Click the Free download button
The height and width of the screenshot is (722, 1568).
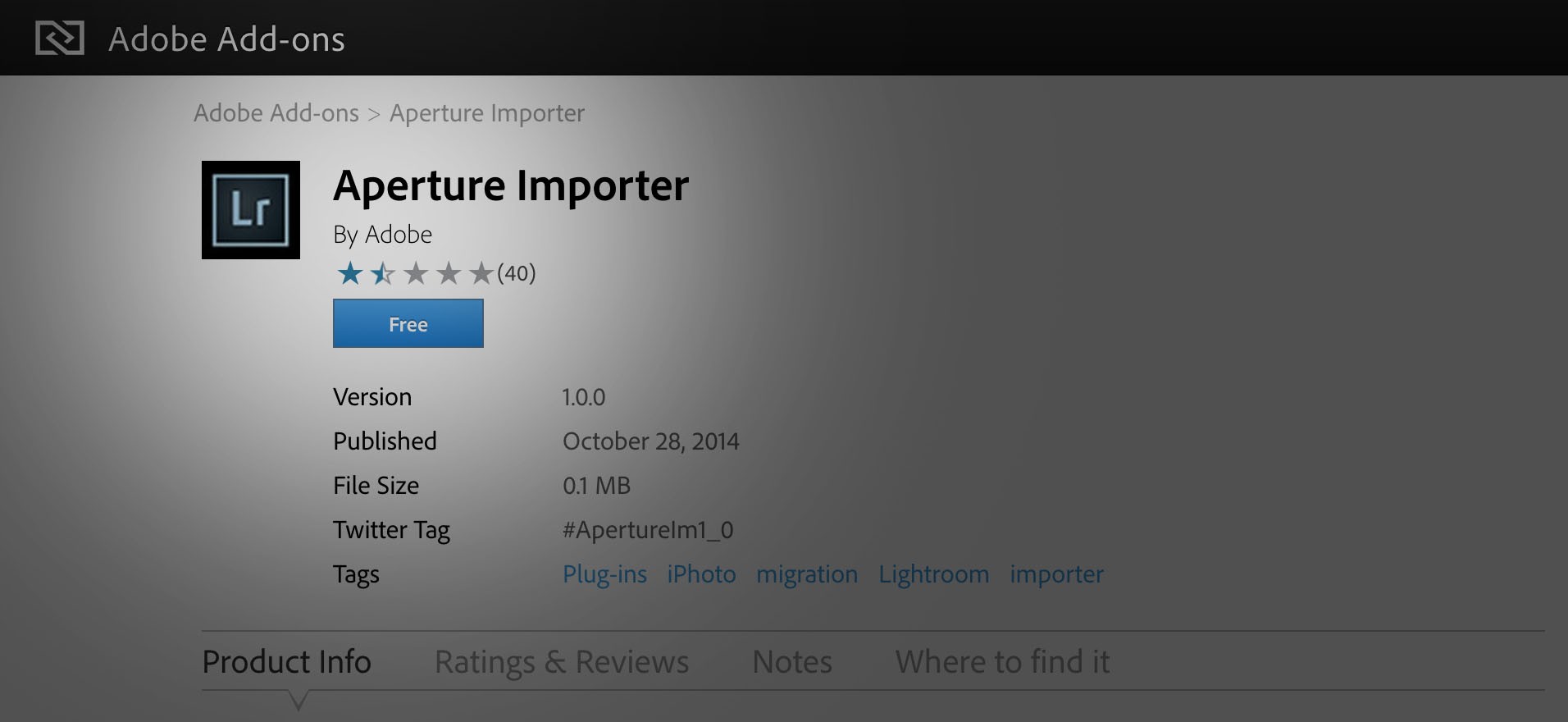tap(408, 323)
